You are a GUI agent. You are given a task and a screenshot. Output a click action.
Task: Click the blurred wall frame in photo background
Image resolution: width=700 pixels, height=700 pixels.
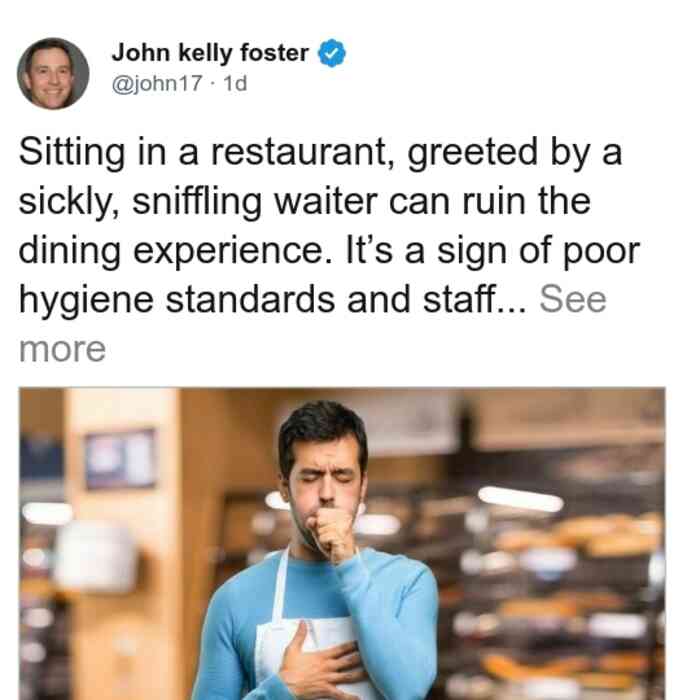click(121, 459)
